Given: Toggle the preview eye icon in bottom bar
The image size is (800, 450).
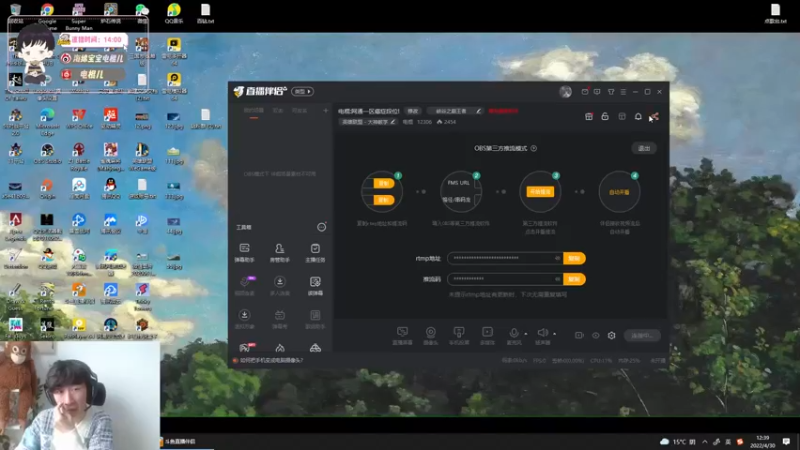Looking at the screenshot, I should [595, 335].
